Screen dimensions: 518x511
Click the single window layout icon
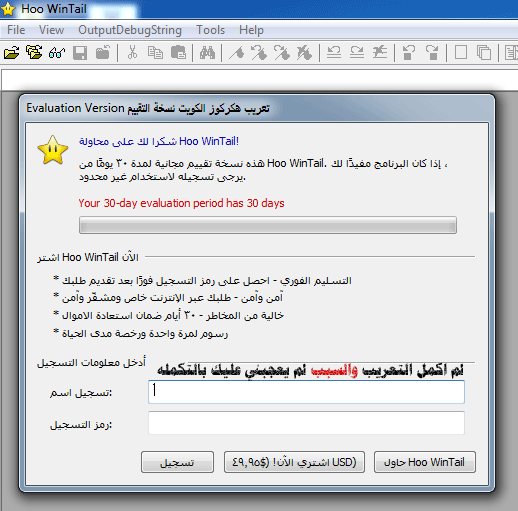coord(461,53)
